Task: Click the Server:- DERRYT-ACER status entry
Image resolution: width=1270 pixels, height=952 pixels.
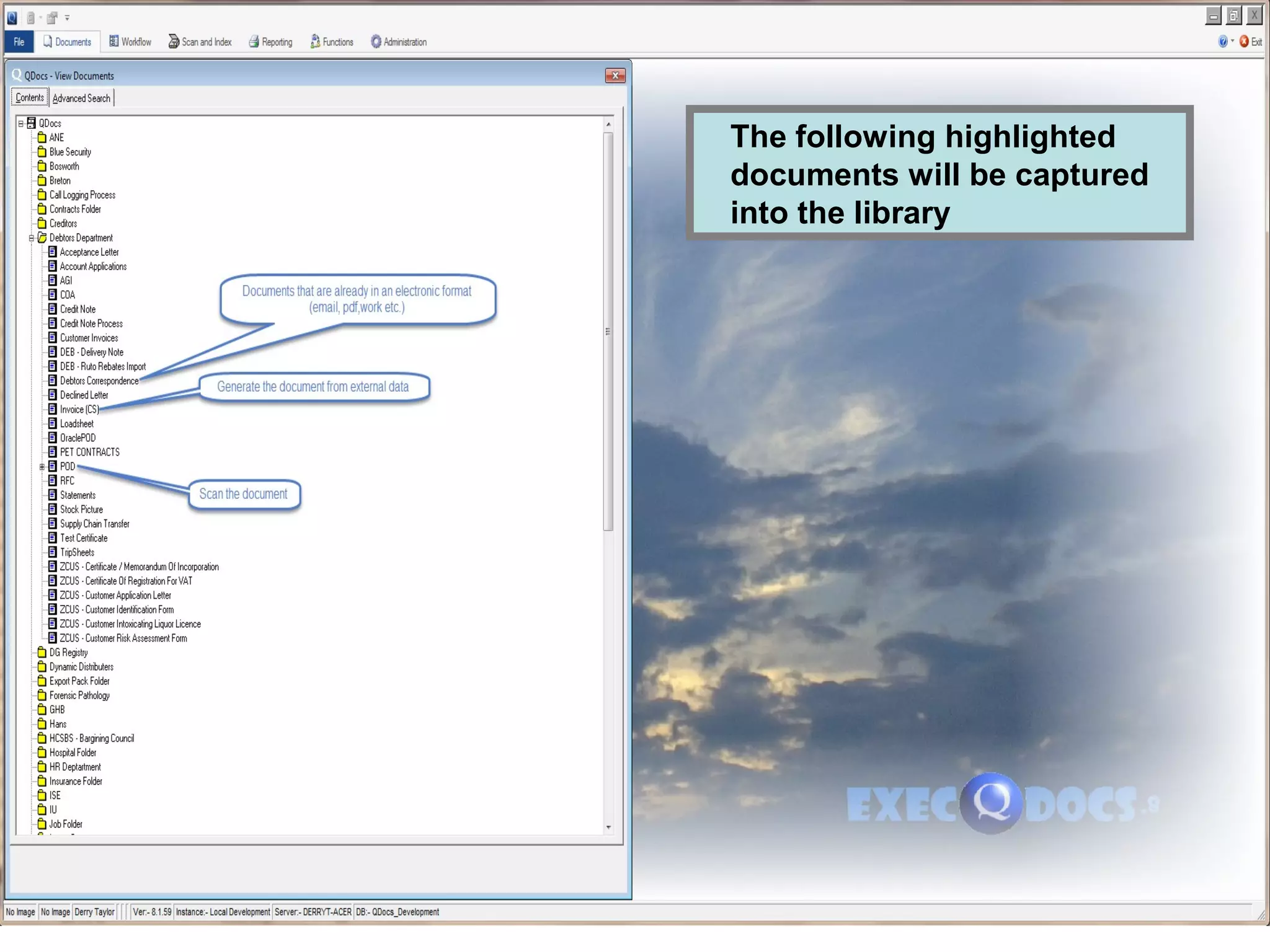Action: (313, 912)
